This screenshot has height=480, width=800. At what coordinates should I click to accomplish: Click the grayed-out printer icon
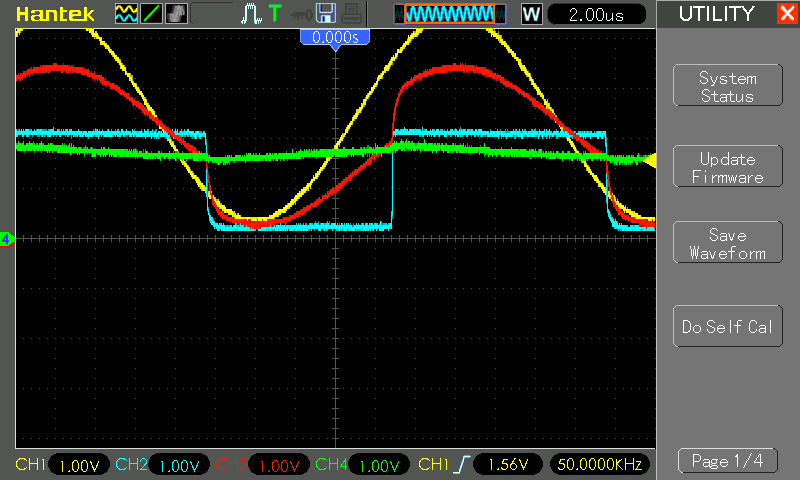pos(351,14)
